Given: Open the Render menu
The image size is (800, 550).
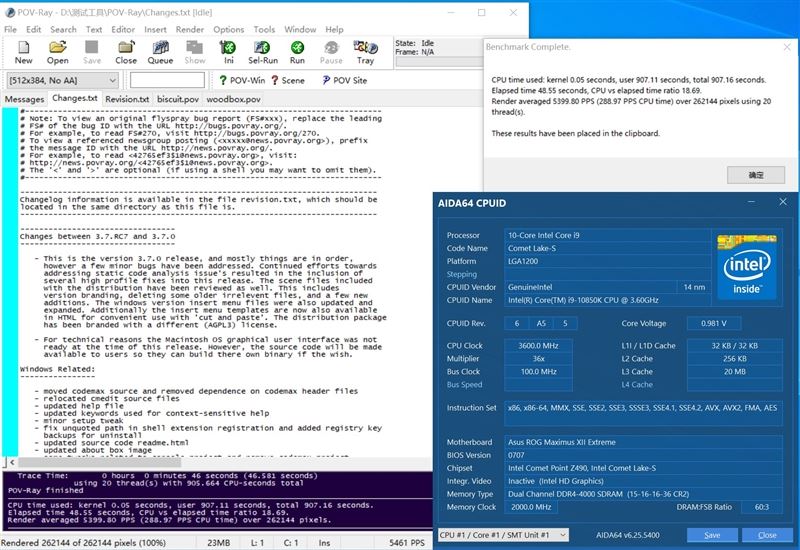Looking at the screenshot, I should (190, 30).
